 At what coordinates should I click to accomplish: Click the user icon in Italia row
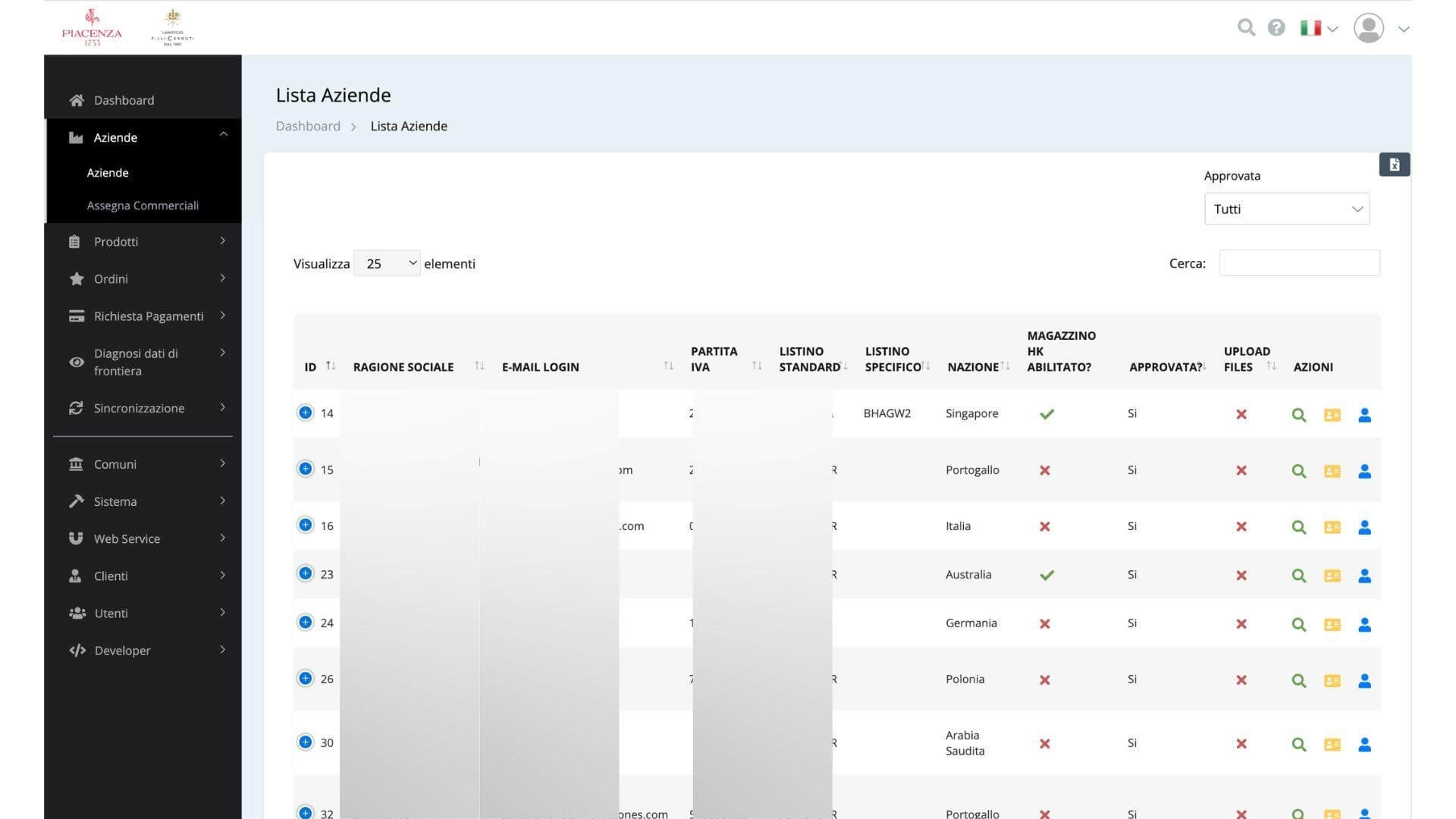[1364, 527]
